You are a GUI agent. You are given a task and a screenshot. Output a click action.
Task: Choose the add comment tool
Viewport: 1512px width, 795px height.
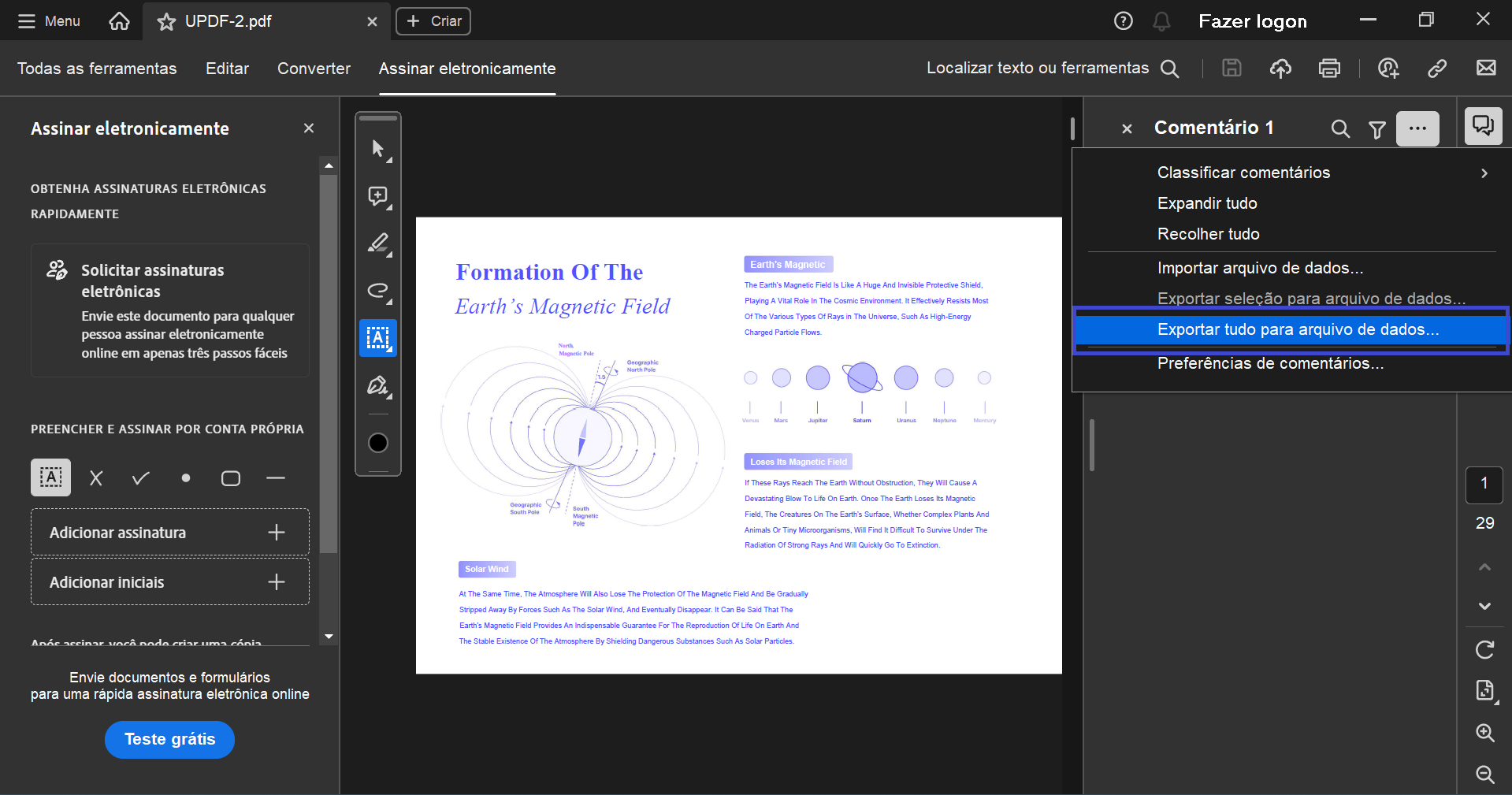tap(378, 196)
